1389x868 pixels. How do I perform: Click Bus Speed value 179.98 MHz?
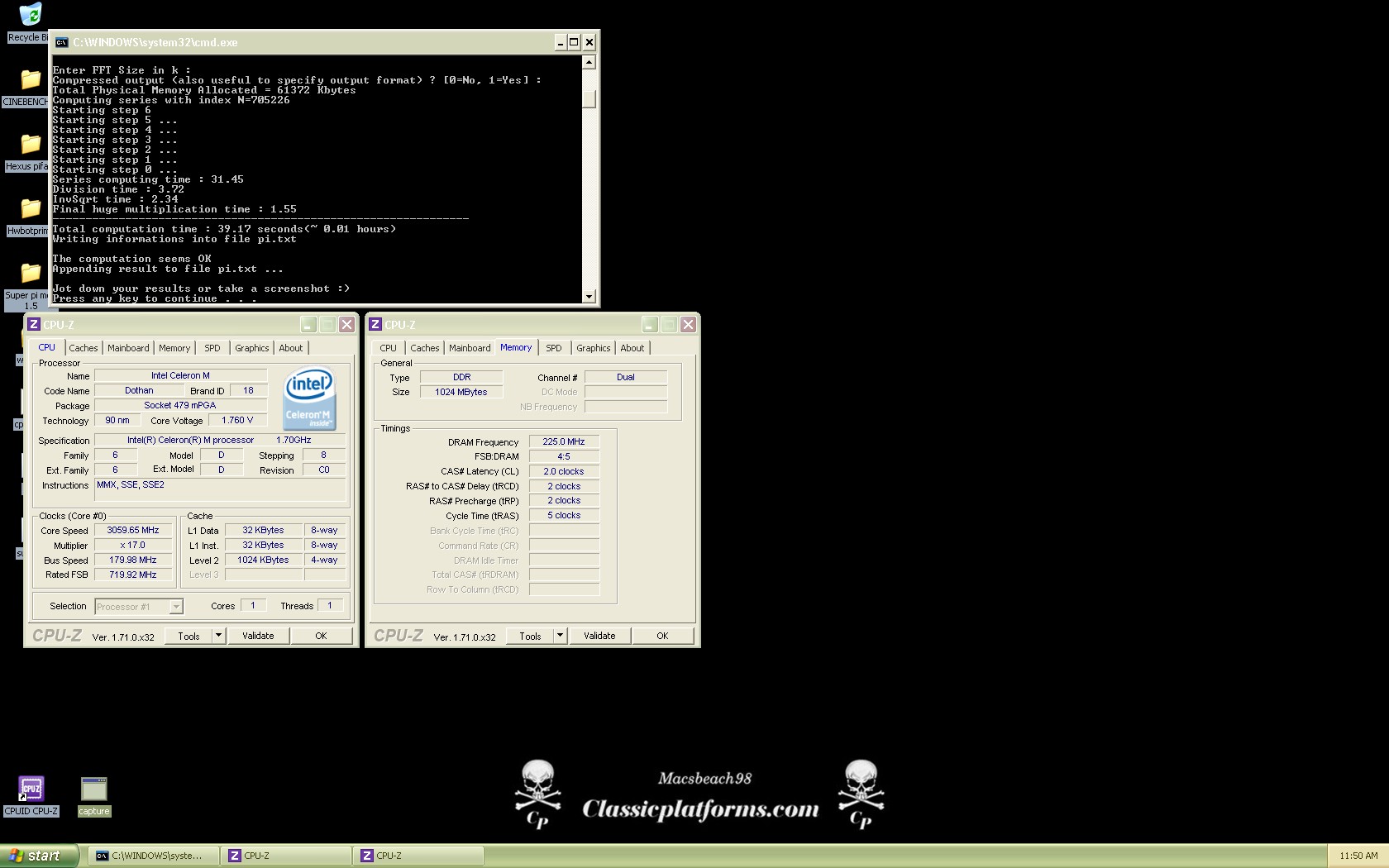tap(133, 560)
